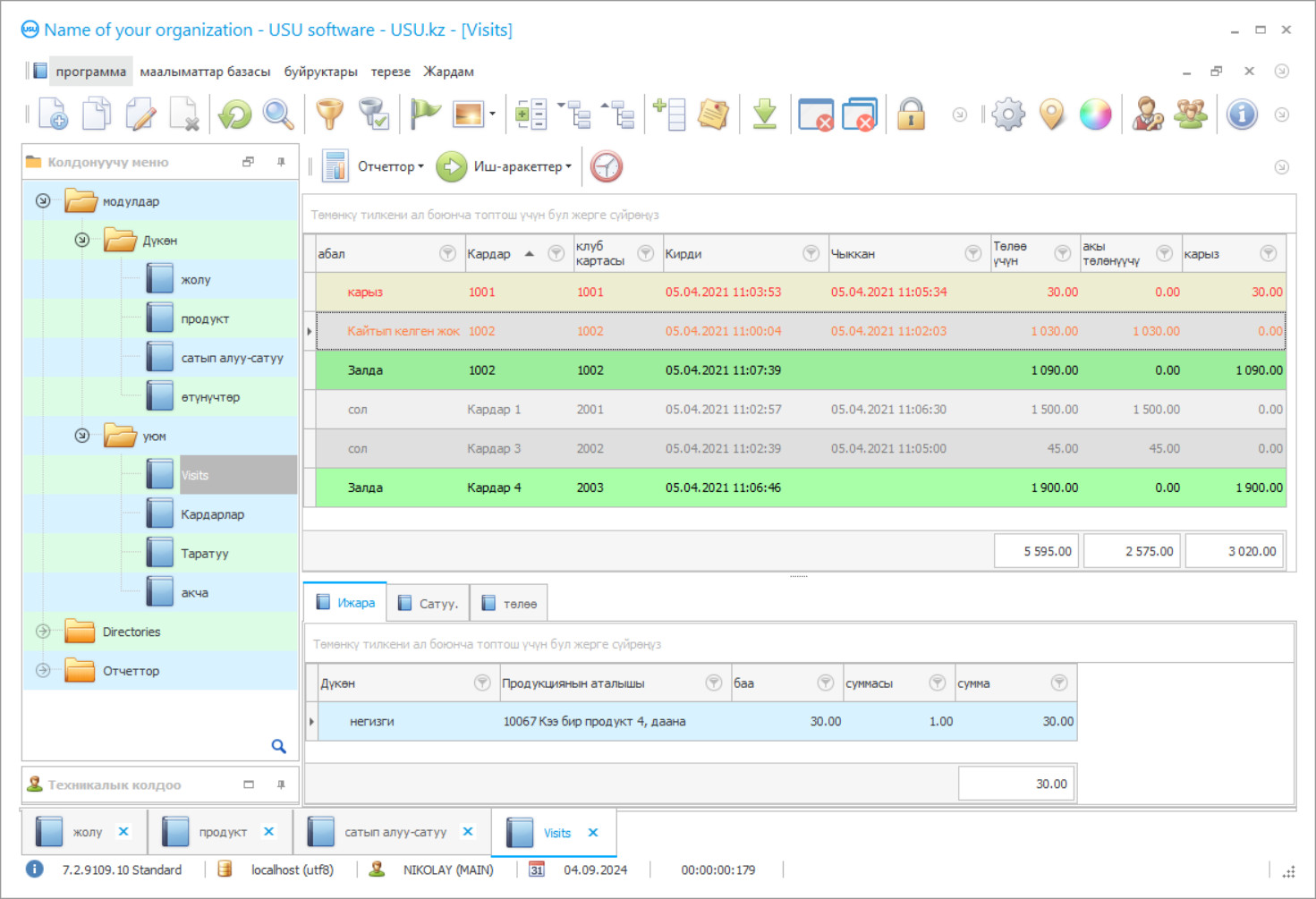This screenshot has height=899, width=1316.
Task: Click the red clock icon
Action: [x=607, y=166]
